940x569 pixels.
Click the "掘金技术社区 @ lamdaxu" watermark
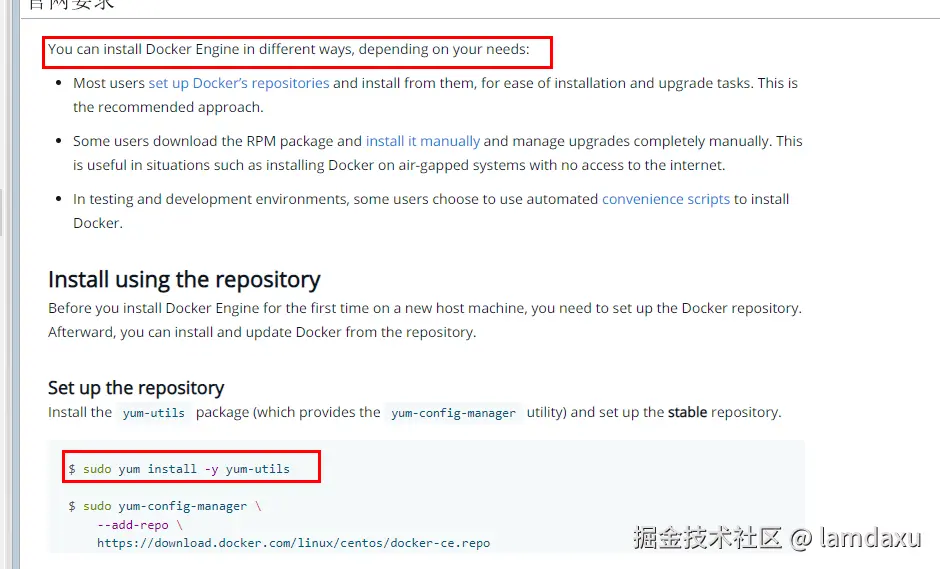(x=776, y=538)
